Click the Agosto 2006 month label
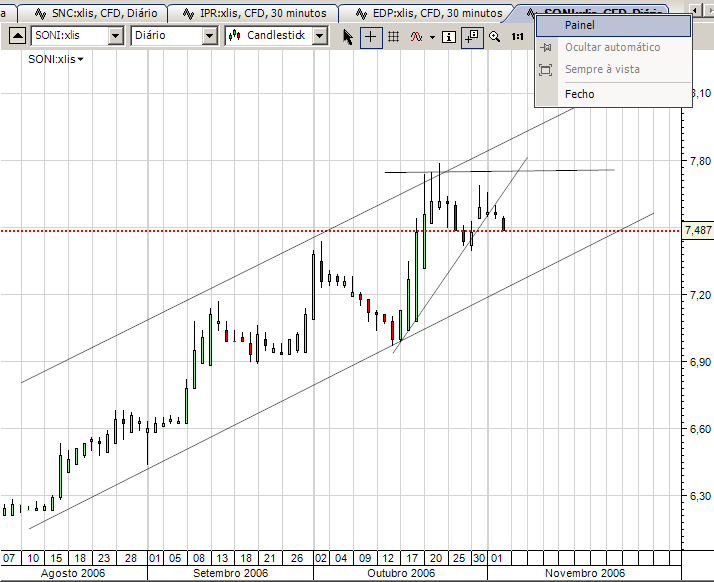This screenshot has height=582, width=714. pyautogui.click(x=73, y=573)
